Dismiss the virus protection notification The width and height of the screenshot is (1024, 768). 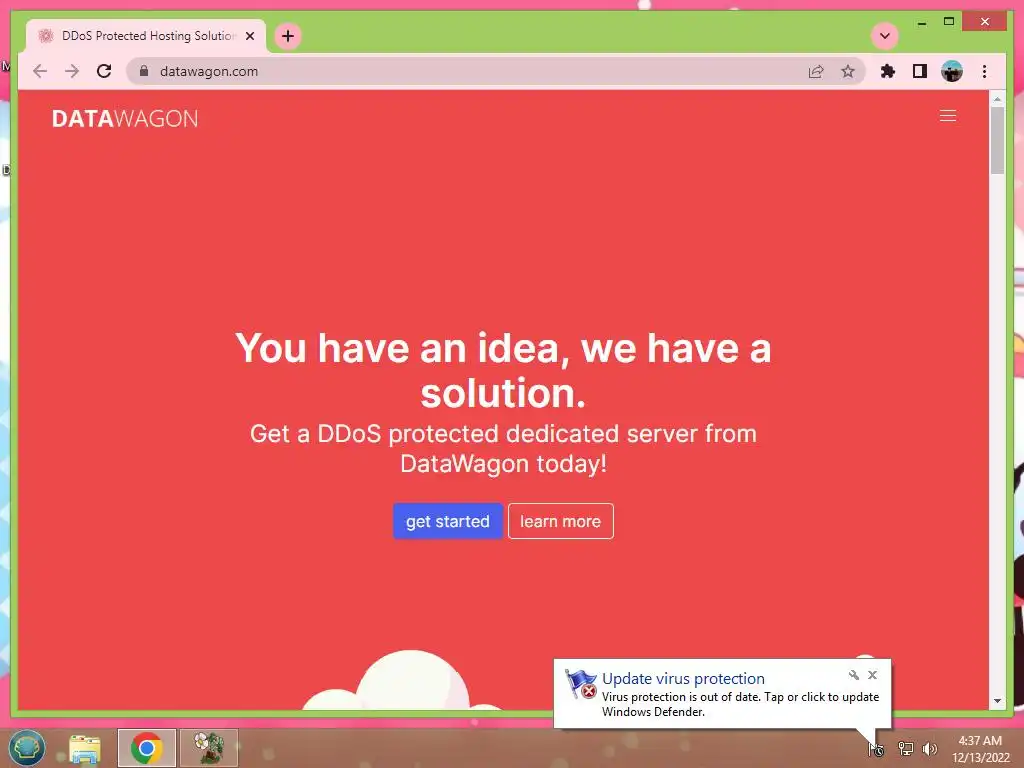point(872,675)
